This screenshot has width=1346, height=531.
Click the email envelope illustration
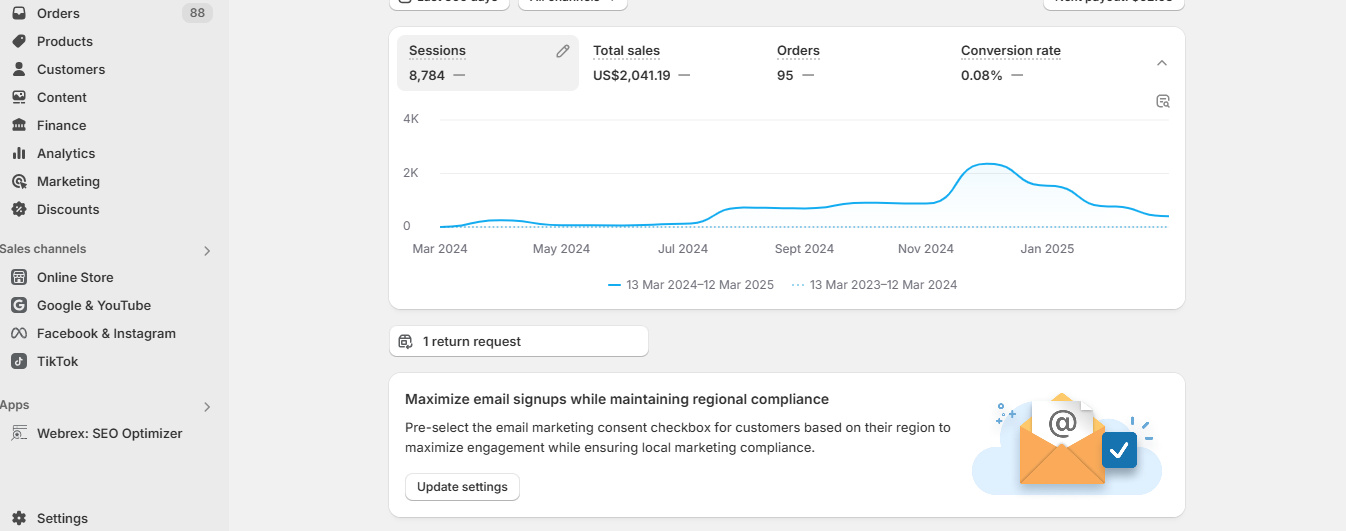point(1067,444)
